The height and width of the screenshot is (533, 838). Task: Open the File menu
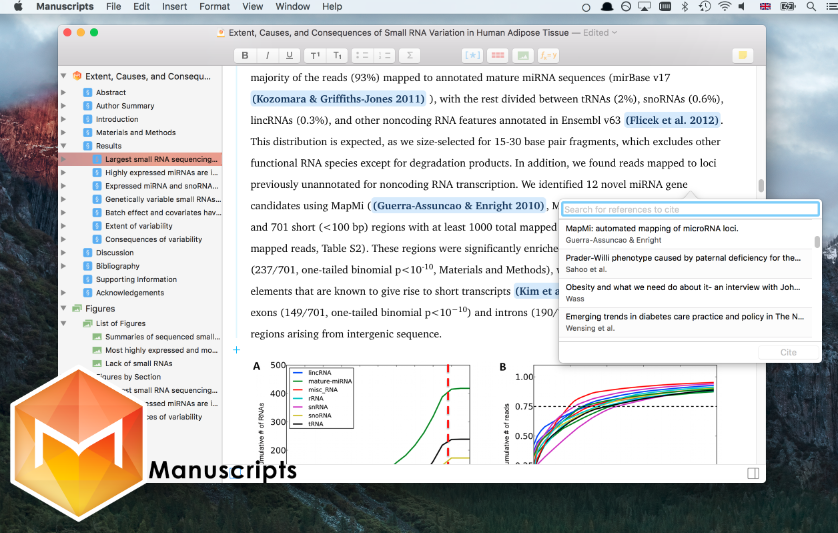click(x=113, y=6)
